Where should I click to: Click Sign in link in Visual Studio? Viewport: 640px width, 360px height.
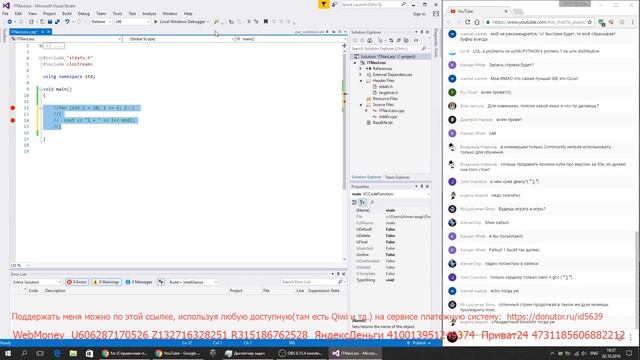(419, 14)
